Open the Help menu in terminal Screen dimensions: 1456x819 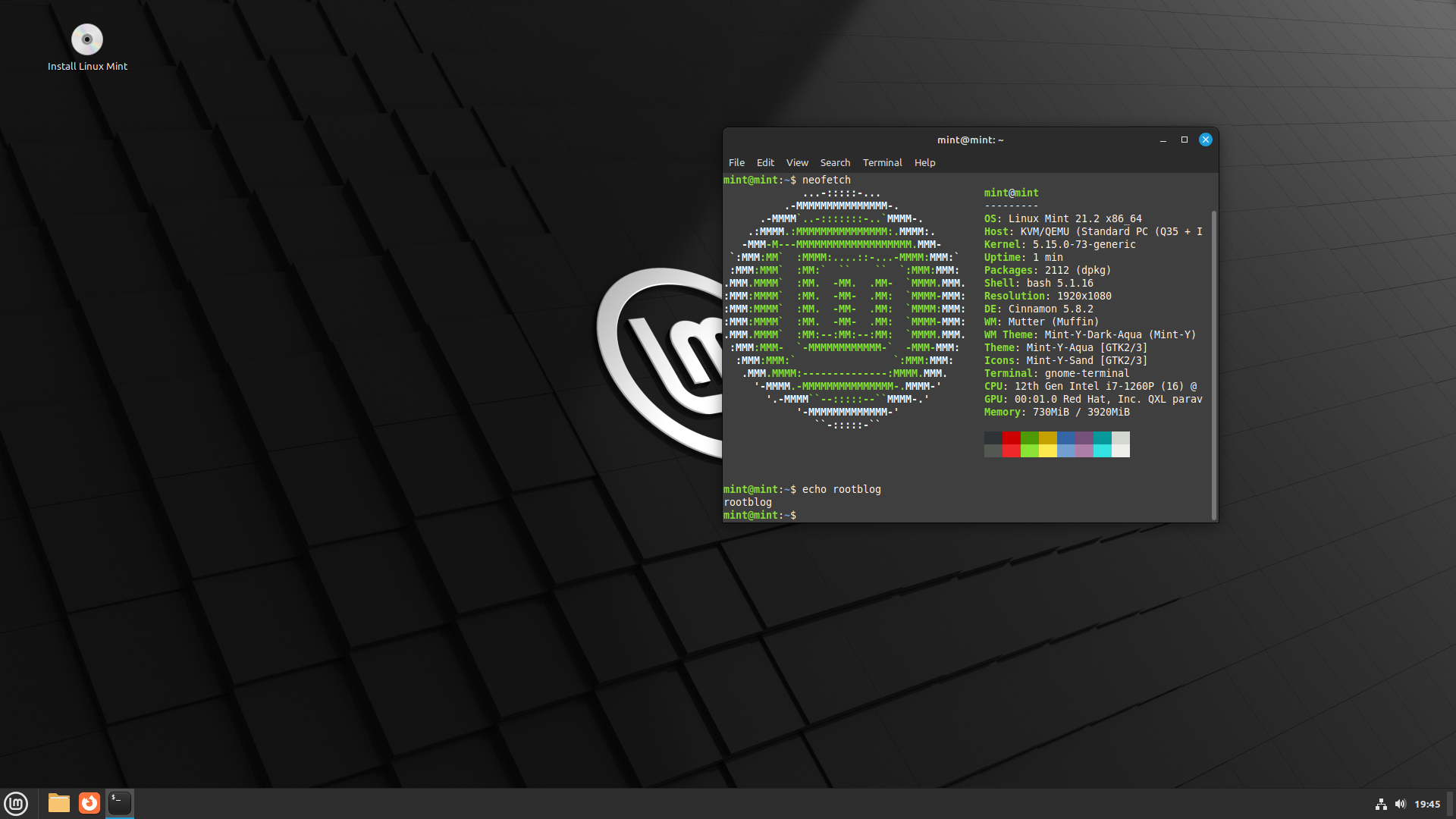924,162
